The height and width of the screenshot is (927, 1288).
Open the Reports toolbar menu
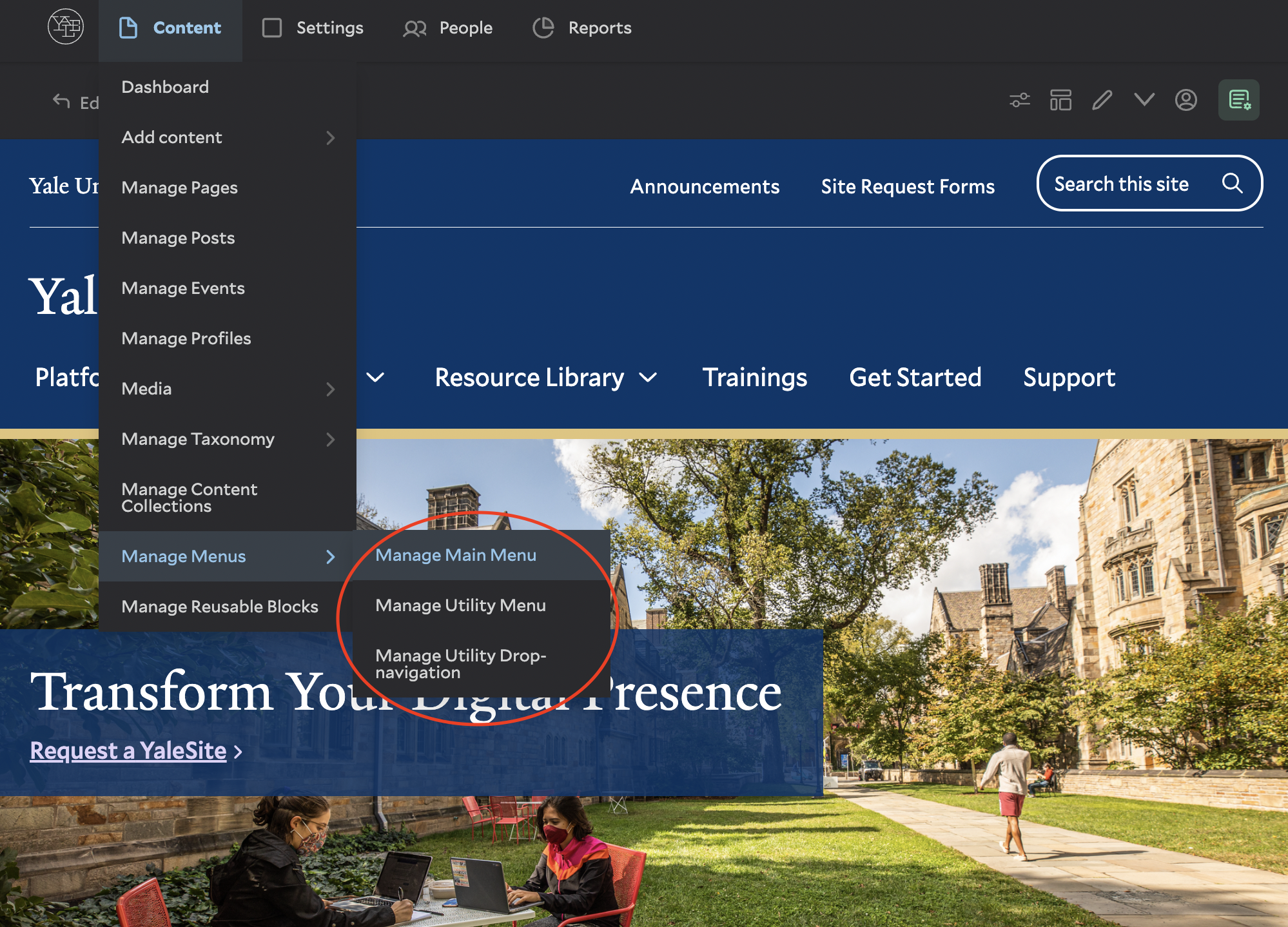click(582, 28)
